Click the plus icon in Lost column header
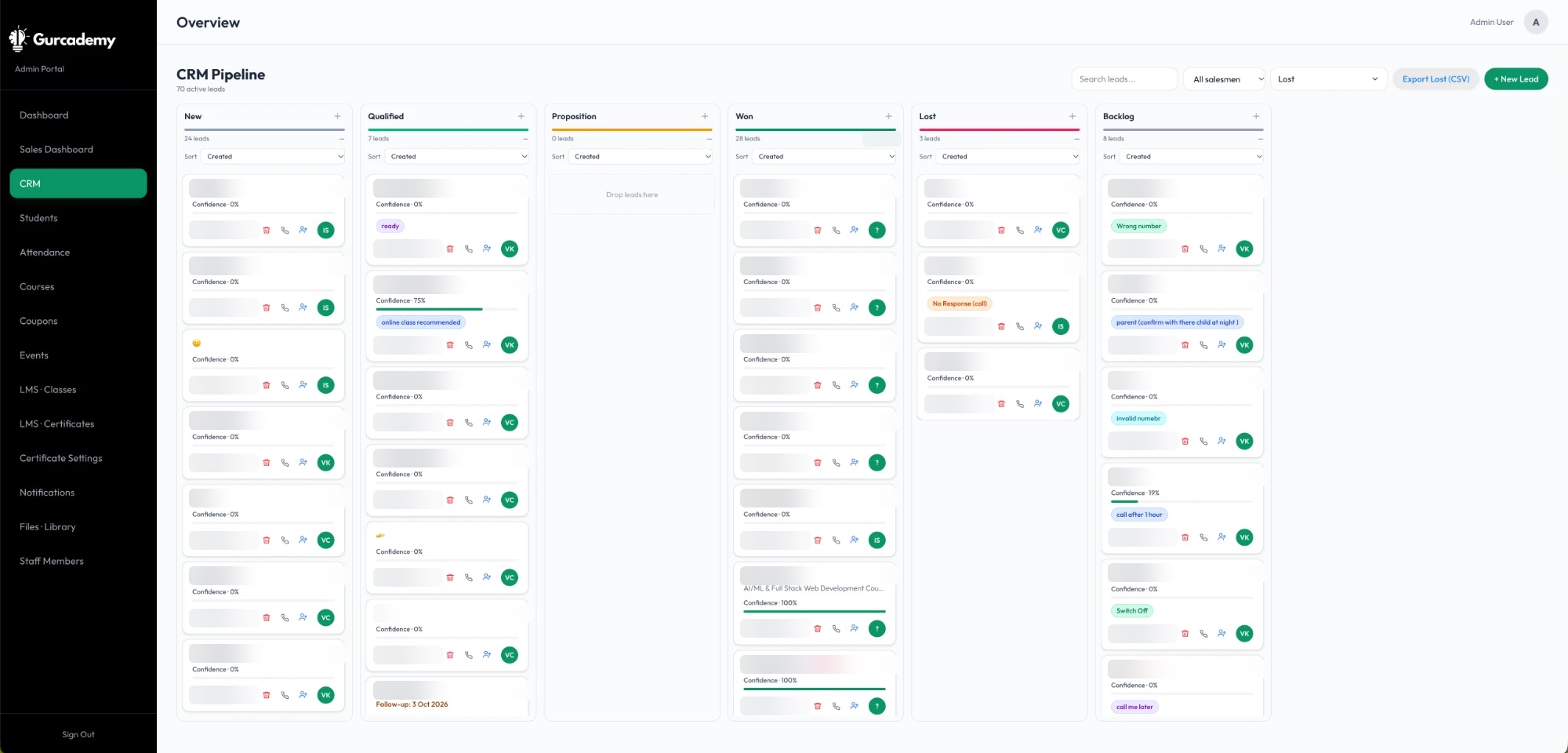The height and width of the screenshot is (753, 1568). tap(1072, 116)
